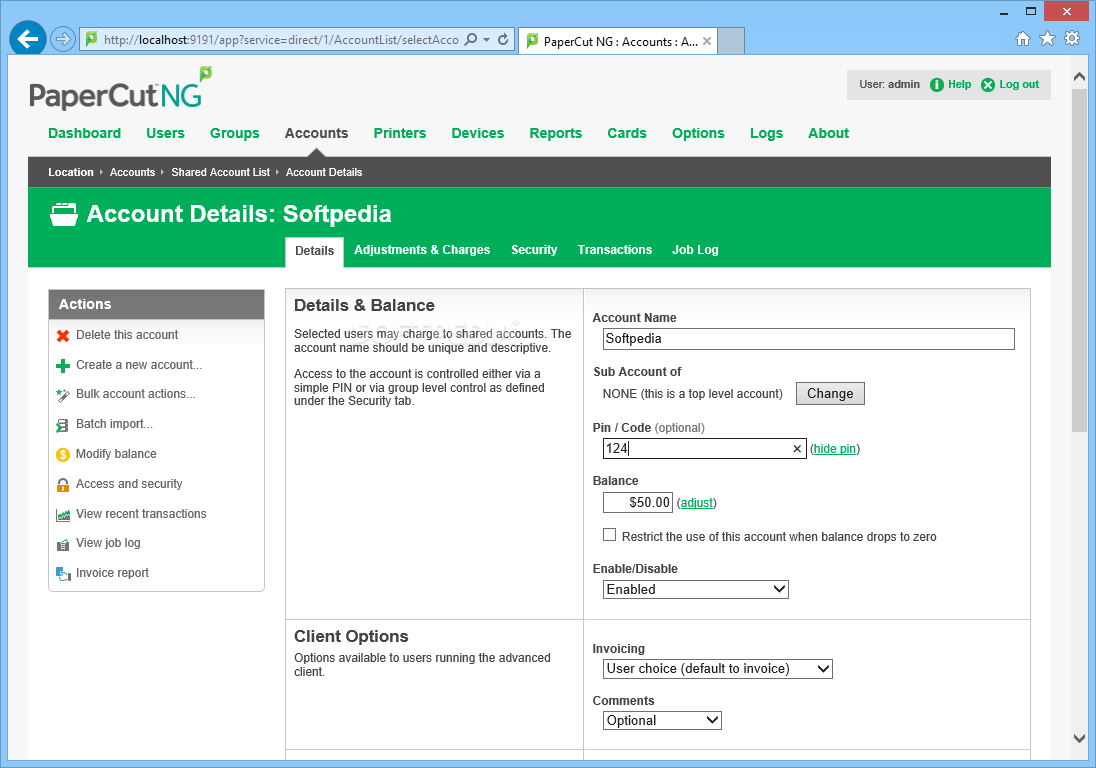Open the About menu
Screen dimensions: 1096x768
pos(828,133)
